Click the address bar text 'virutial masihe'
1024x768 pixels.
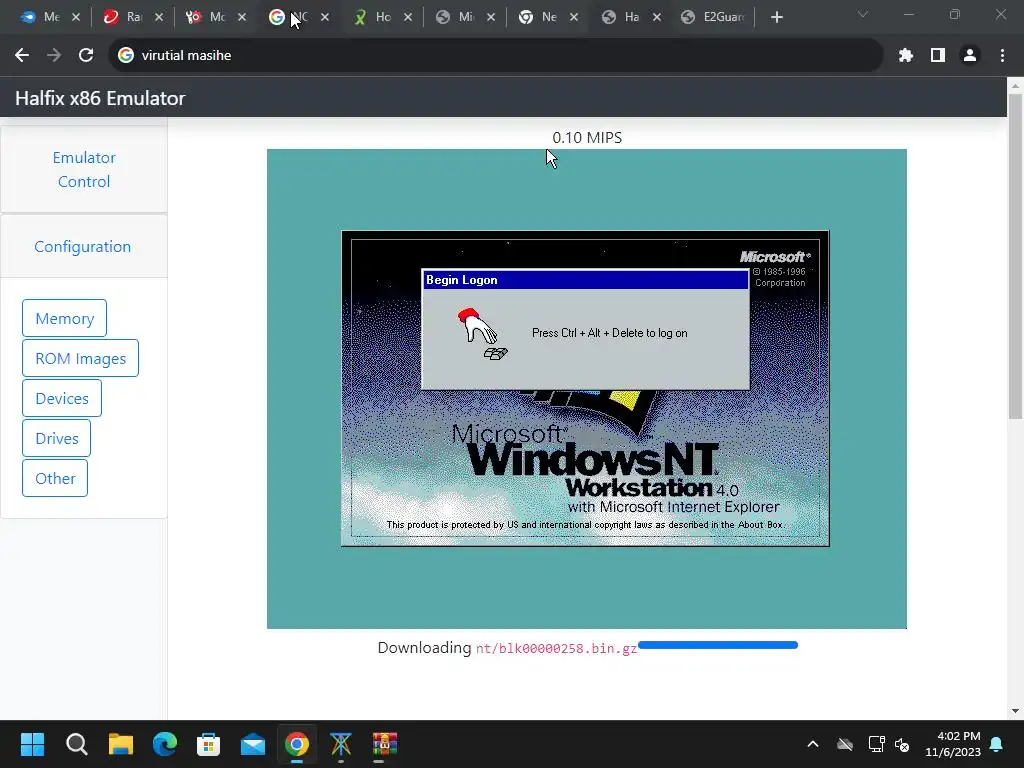tap(186, 56)
